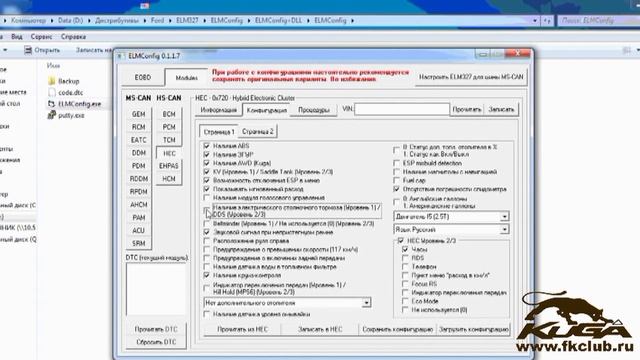Click Сохранить конфигурацию button

[398, 329]
